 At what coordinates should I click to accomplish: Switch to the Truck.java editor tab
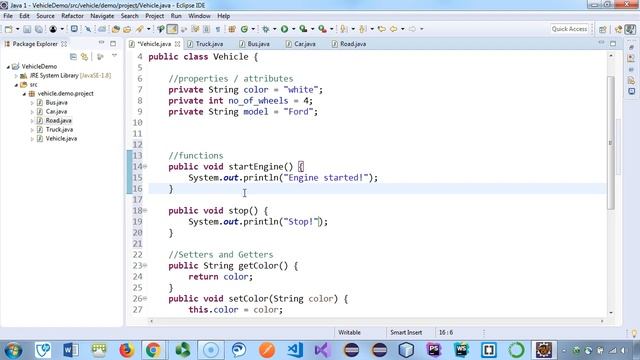tap(205, 44)
